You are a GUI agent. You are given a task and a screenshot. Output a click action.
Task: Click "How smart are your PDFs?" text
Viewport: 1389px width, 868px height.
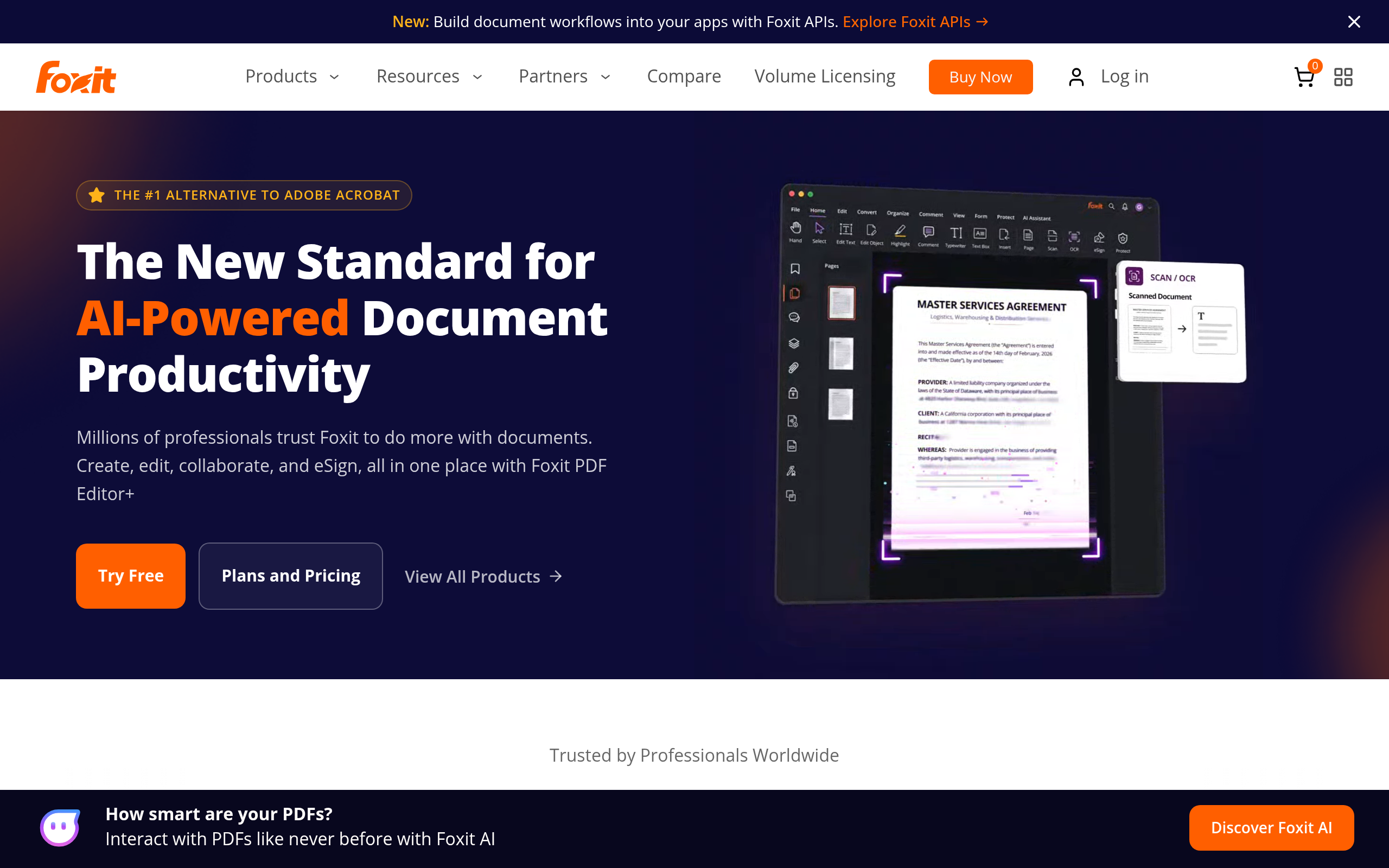pyautogui.click(x=219, y=814)
